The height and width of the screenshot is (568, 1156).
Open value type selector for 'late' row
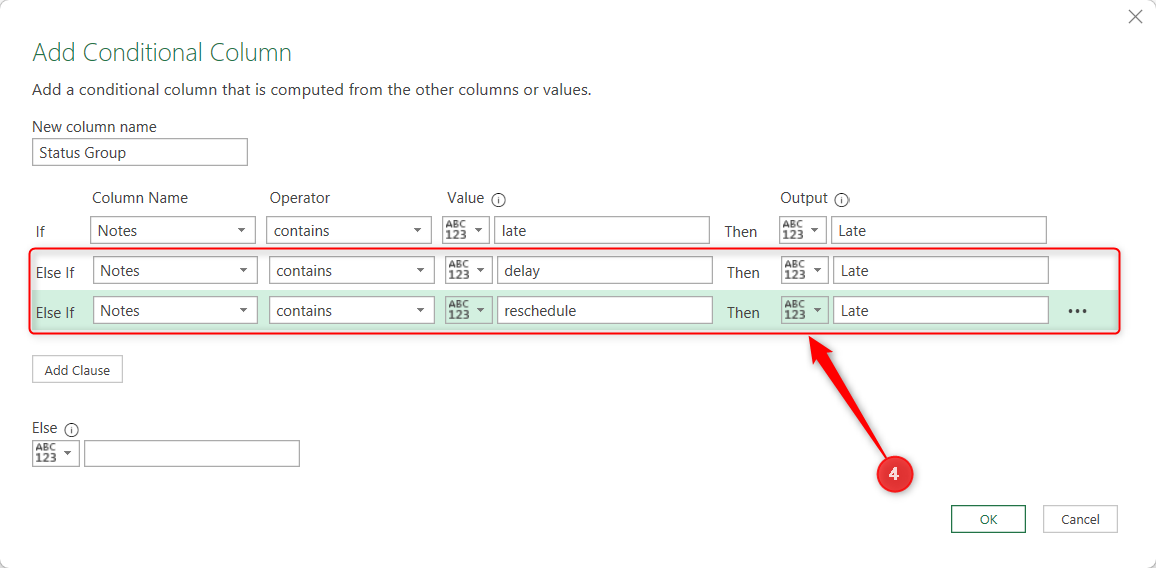(x=466, y=231)
